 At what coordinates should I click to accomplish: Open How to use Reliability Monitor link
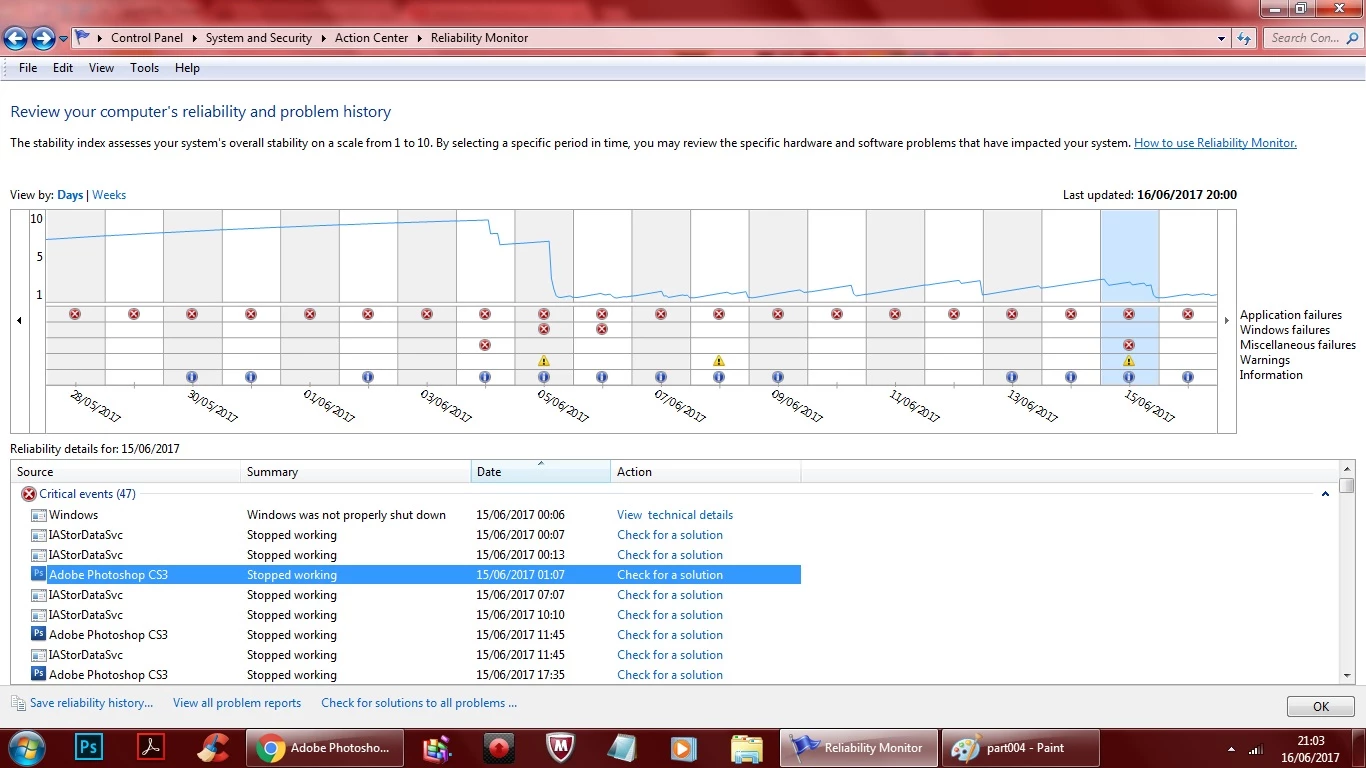pos(1215,143)
